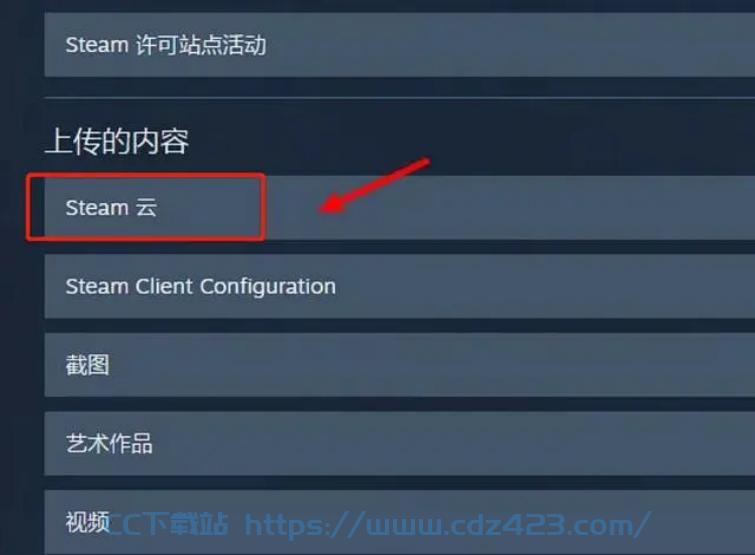The image size is (755, 555).
Task: Click the word Steam inside the red box
Action: [97, 207]
